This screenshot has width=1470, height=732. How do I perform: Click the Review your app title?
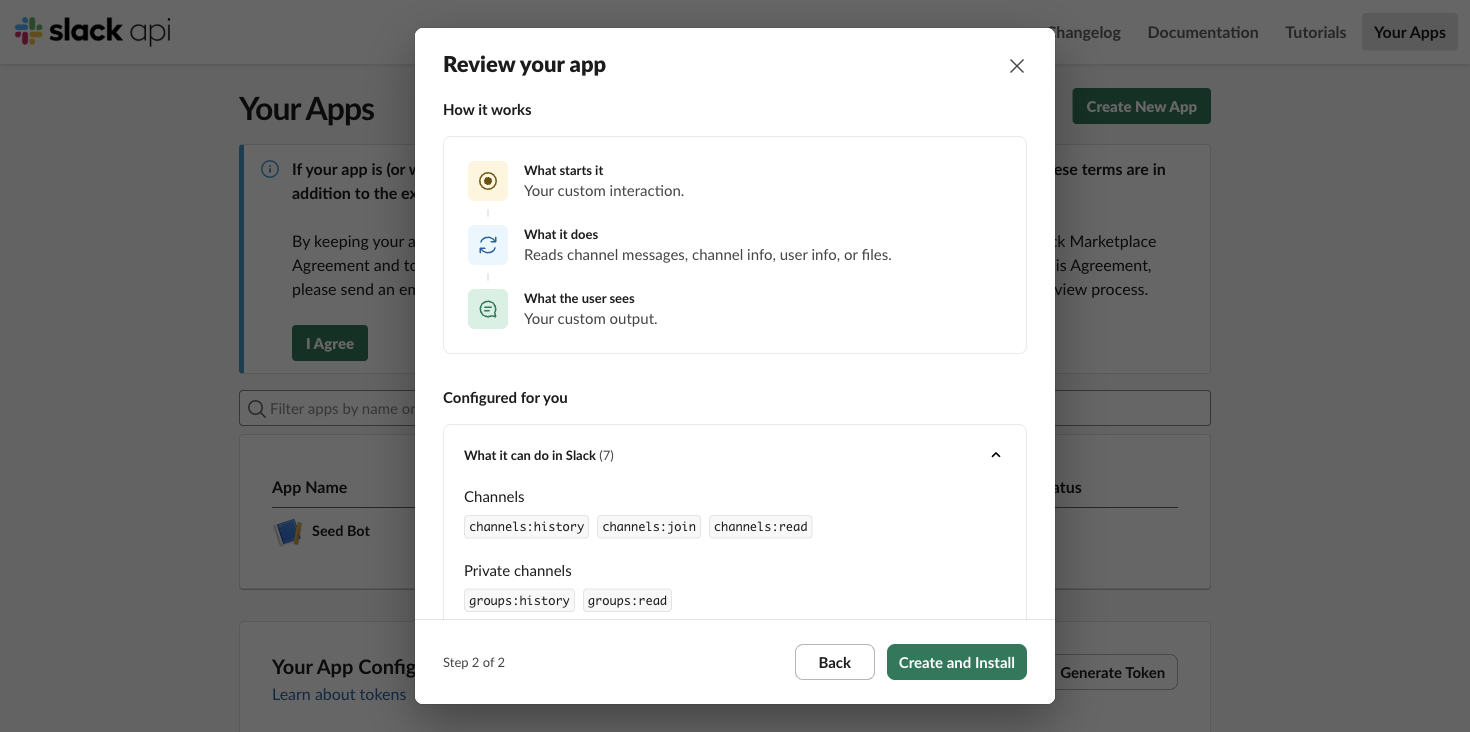tap(525, 65)
